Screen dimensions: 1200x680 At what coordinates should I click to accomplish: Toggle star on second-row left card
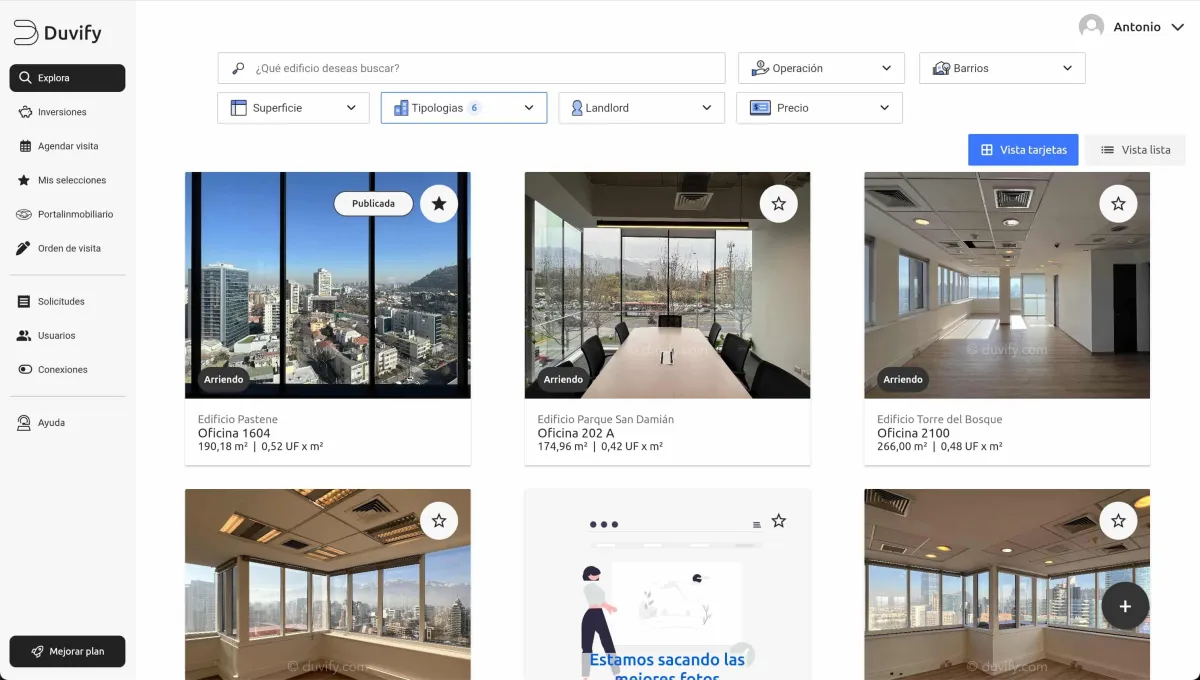[x=439, y=521]
